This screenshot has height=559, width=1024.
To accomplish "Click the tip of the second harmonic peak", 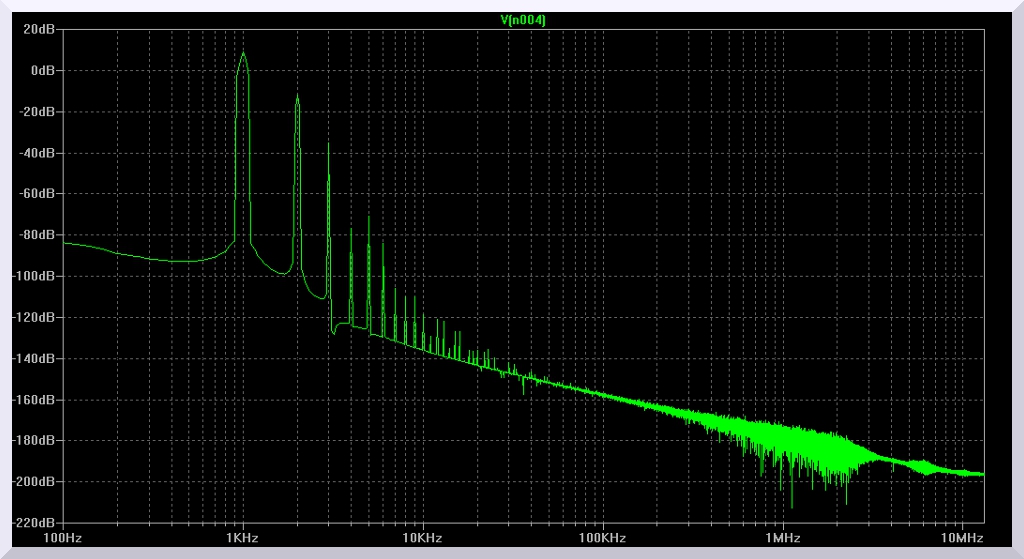I will [297, 97].
